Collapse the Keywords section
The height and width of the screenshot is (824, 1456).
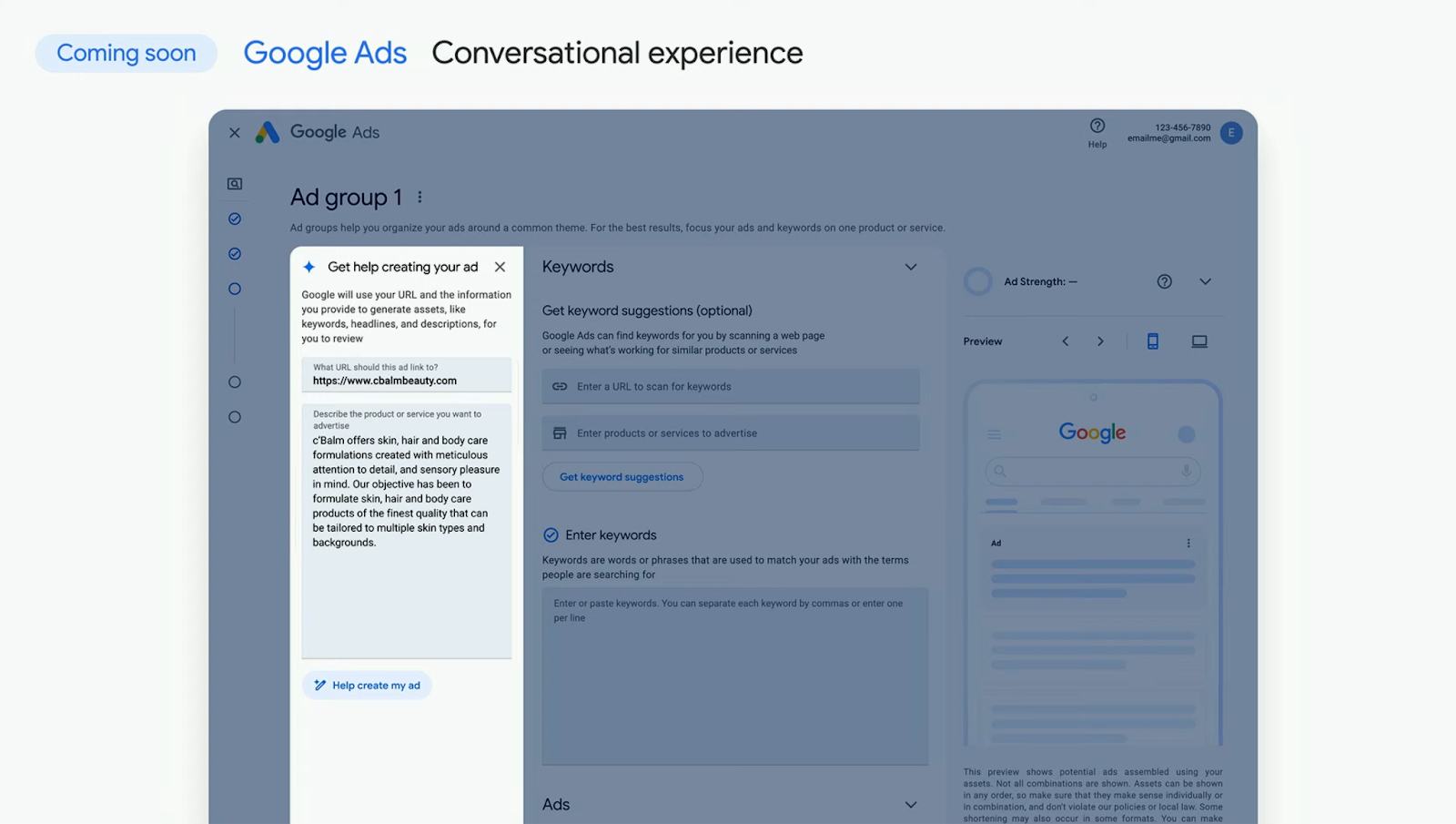(x=911, y=267)
